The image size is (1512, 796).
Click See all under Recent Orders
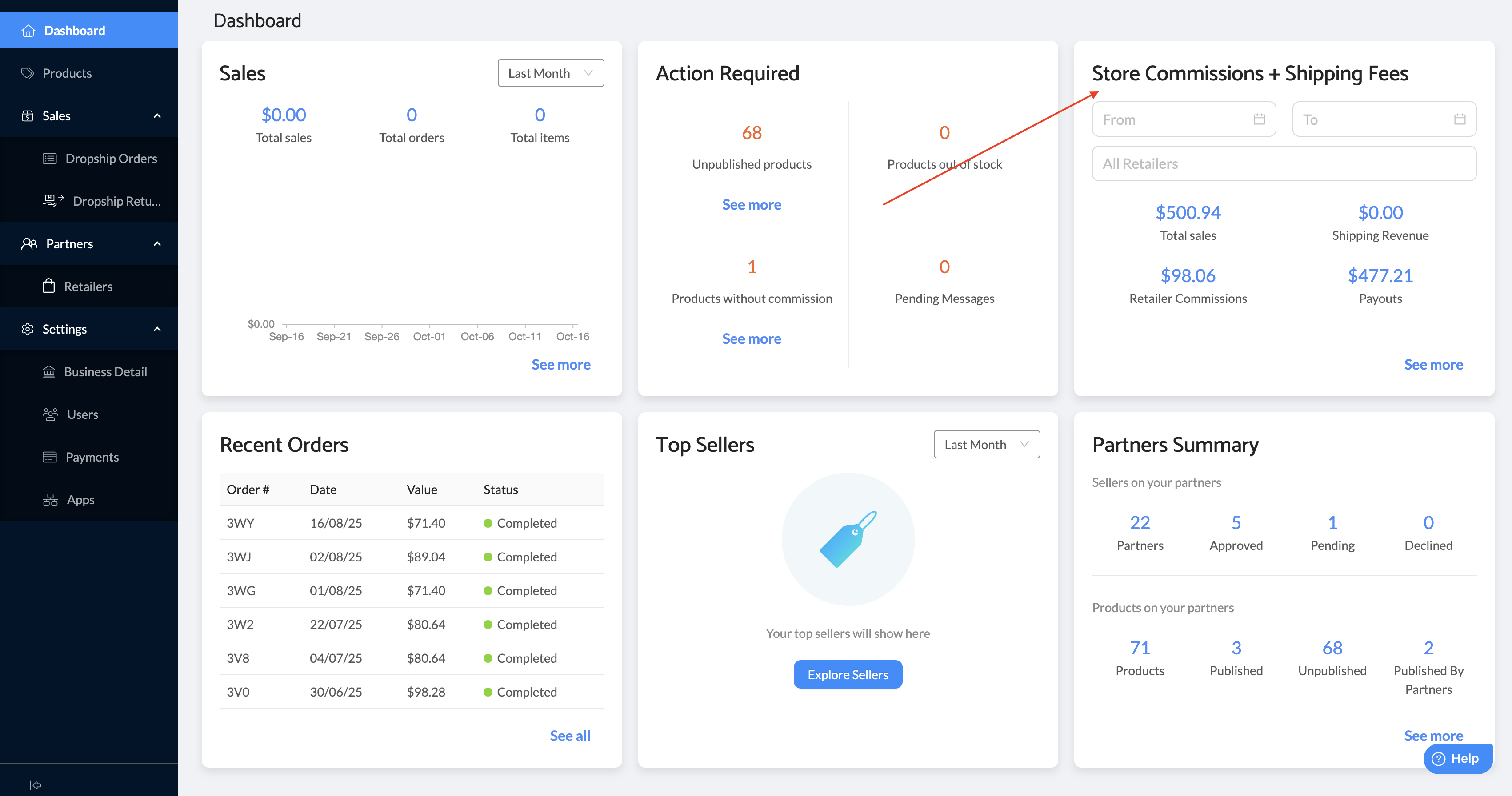click(x=569, y=736)
